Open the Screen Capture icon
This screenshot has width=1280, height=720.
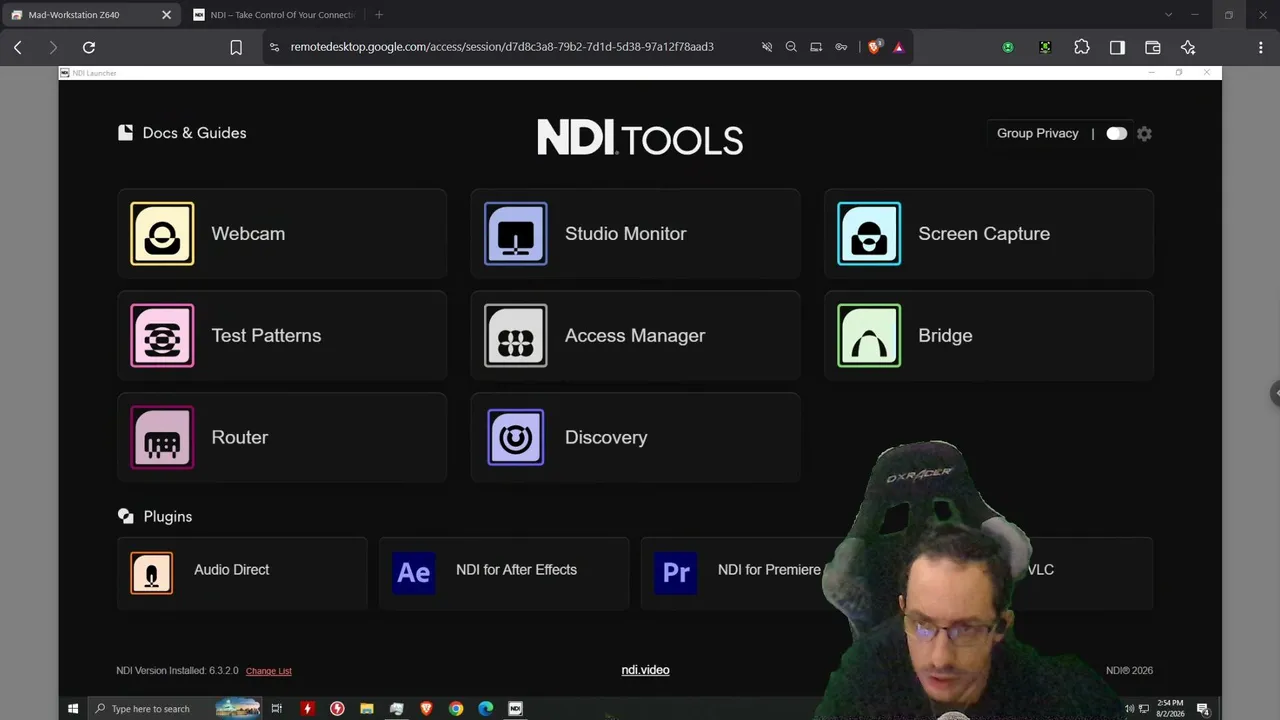[869, 234]
